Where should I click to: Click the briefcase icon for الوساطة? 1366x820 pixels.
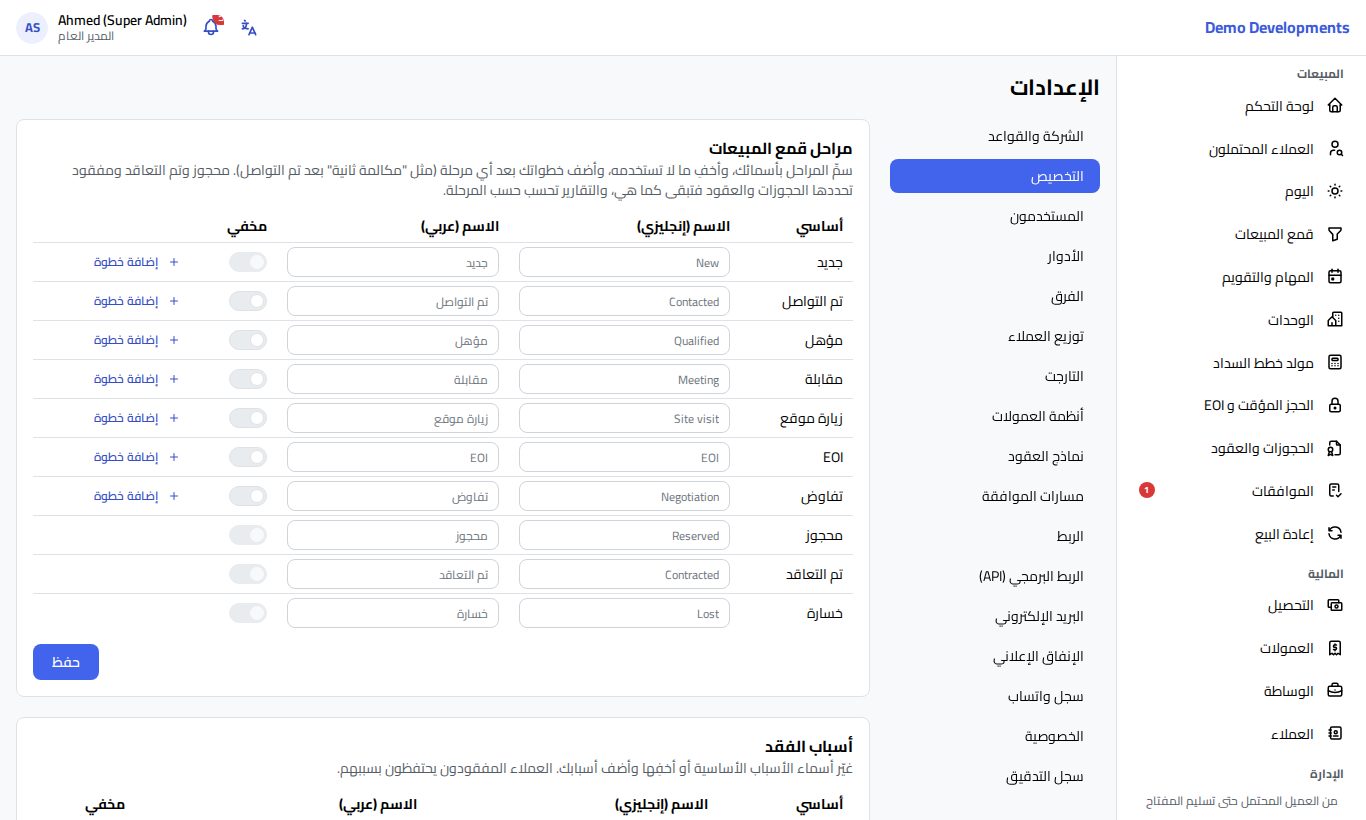(1334, 691)
